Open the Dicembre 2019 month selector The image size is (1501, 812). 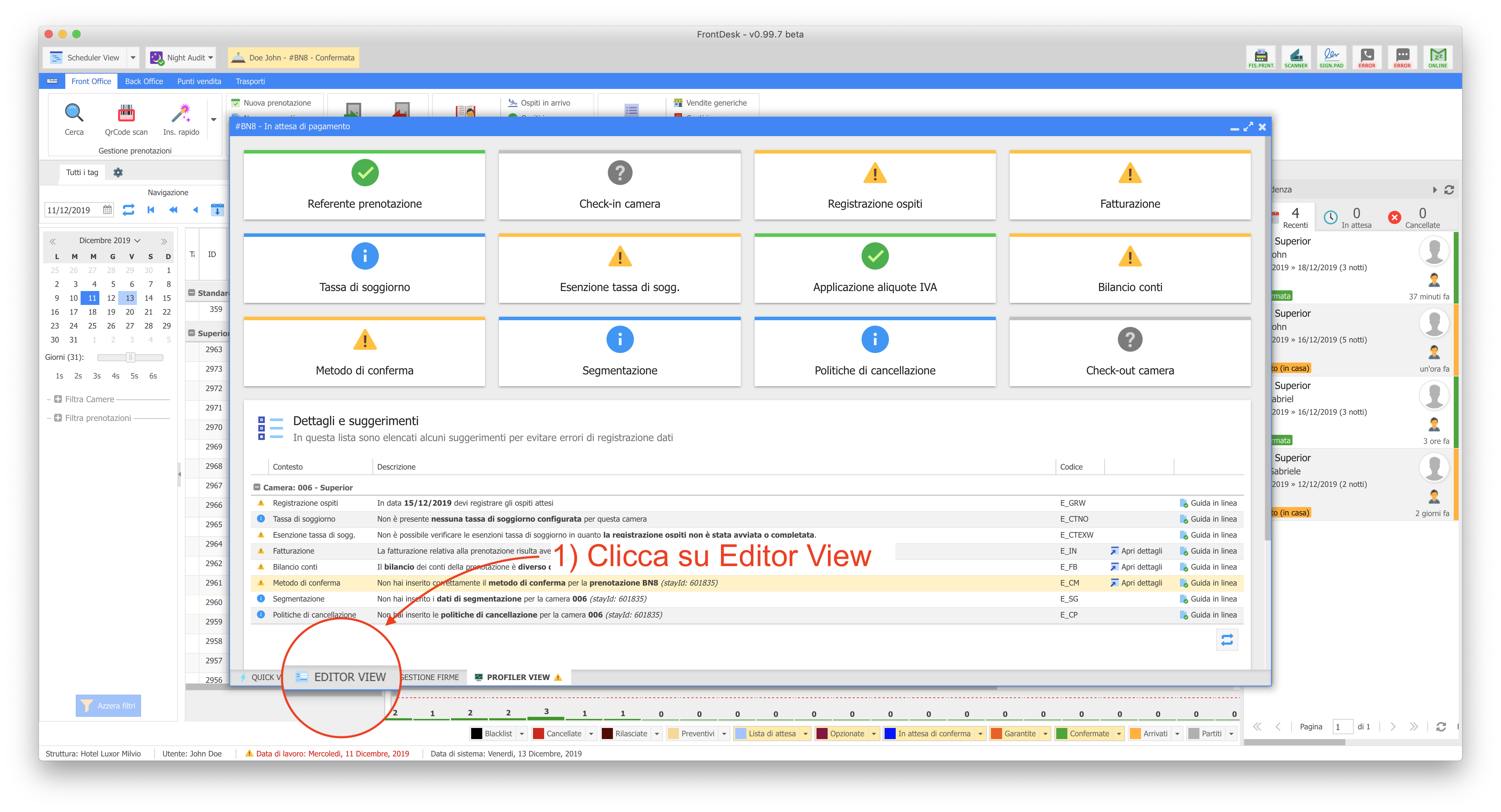coord(109,240)
